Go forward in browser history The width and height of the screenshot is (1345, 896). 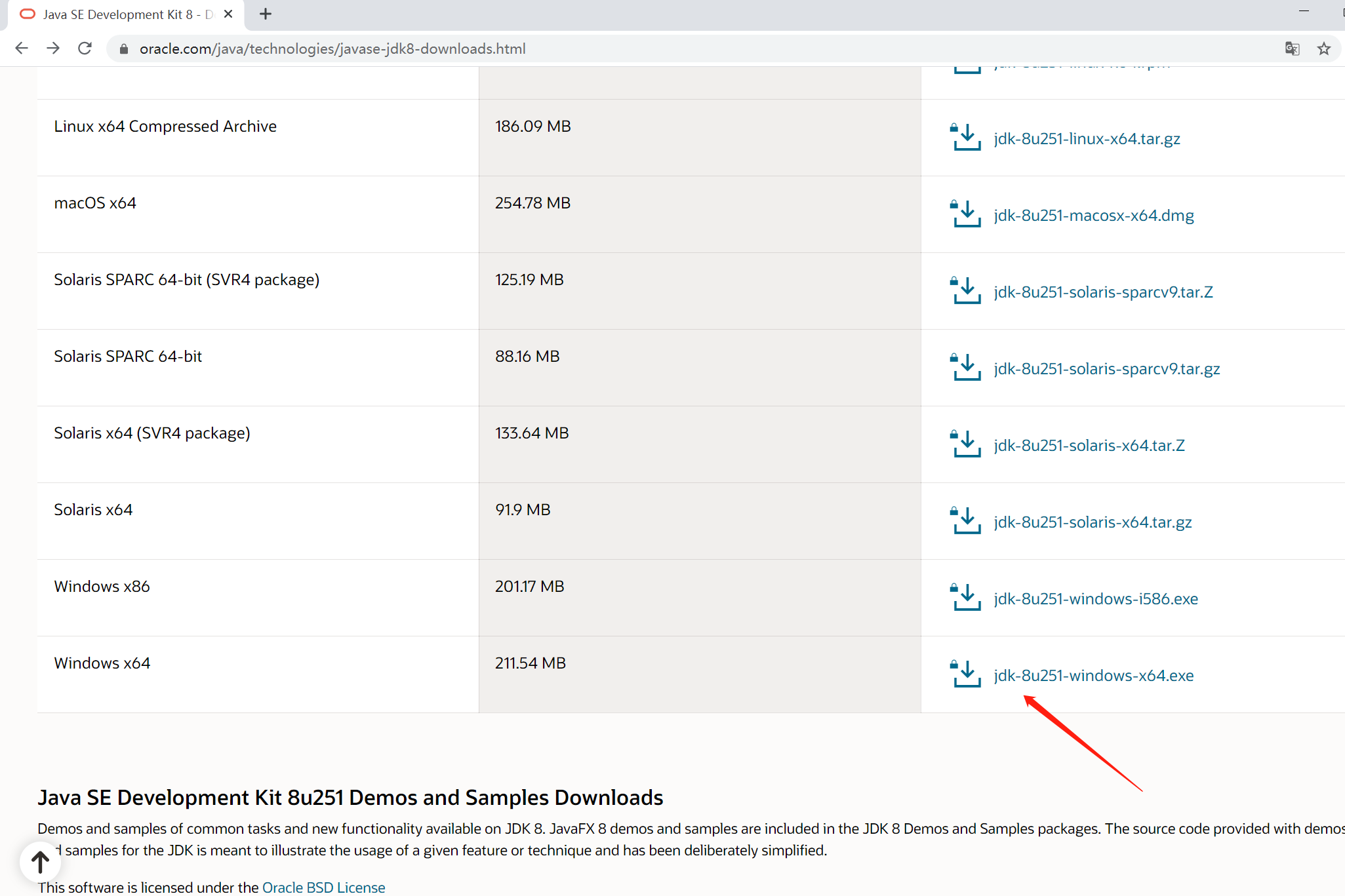click(53, 49)
